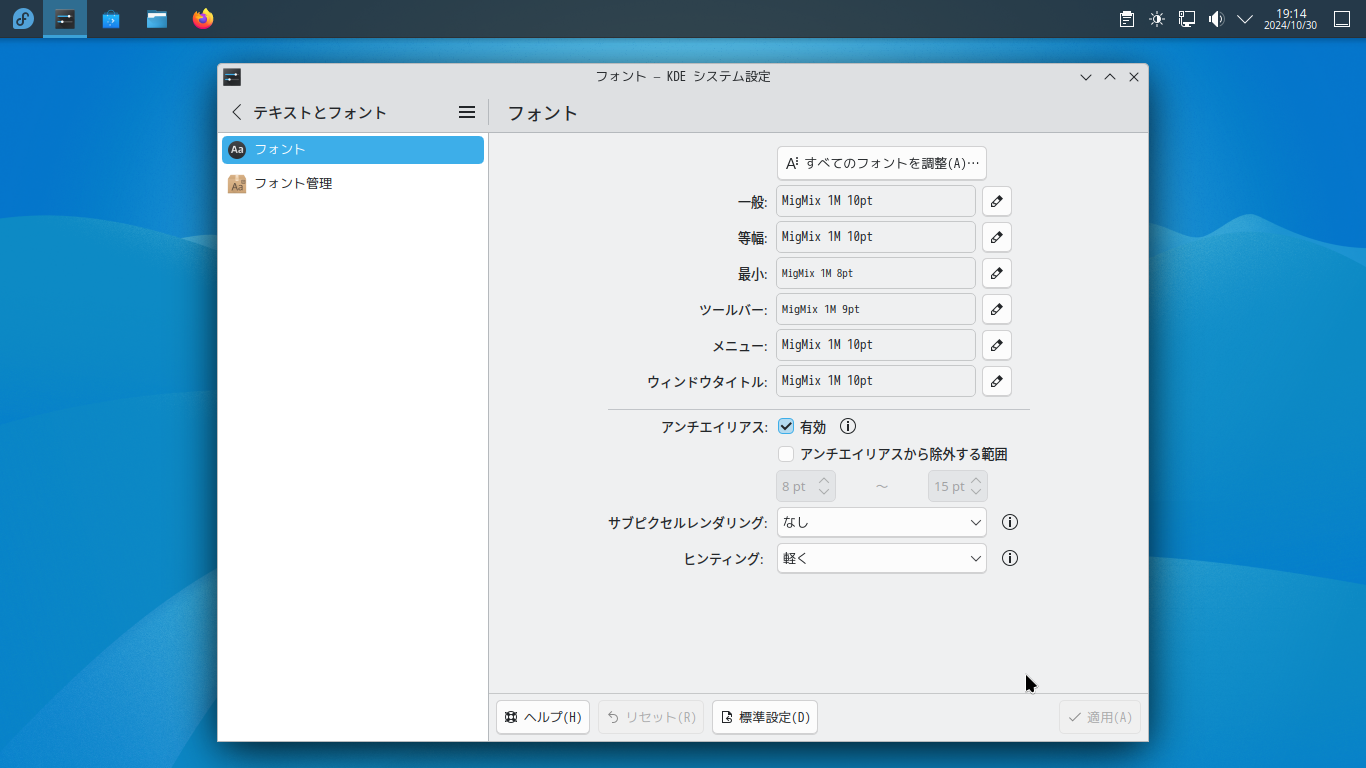
Task: Click the window menu icon in titlebar
Action: pyautogui.click(x=232, y=77)
